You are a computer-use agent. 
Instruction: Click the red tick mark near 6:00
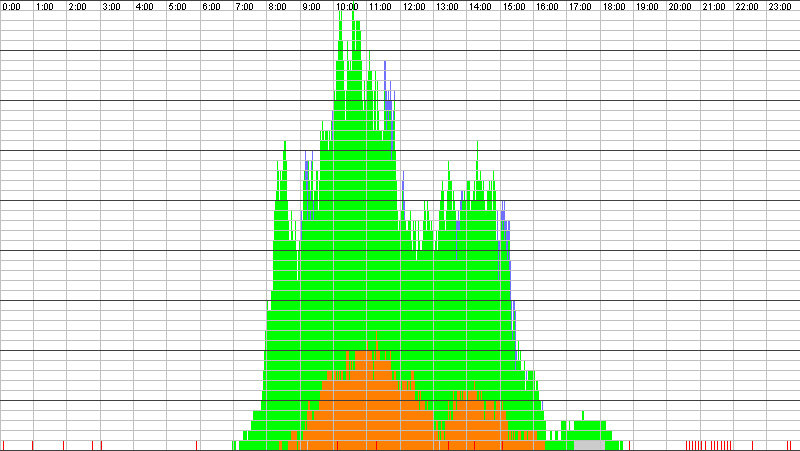click(196, 445)
